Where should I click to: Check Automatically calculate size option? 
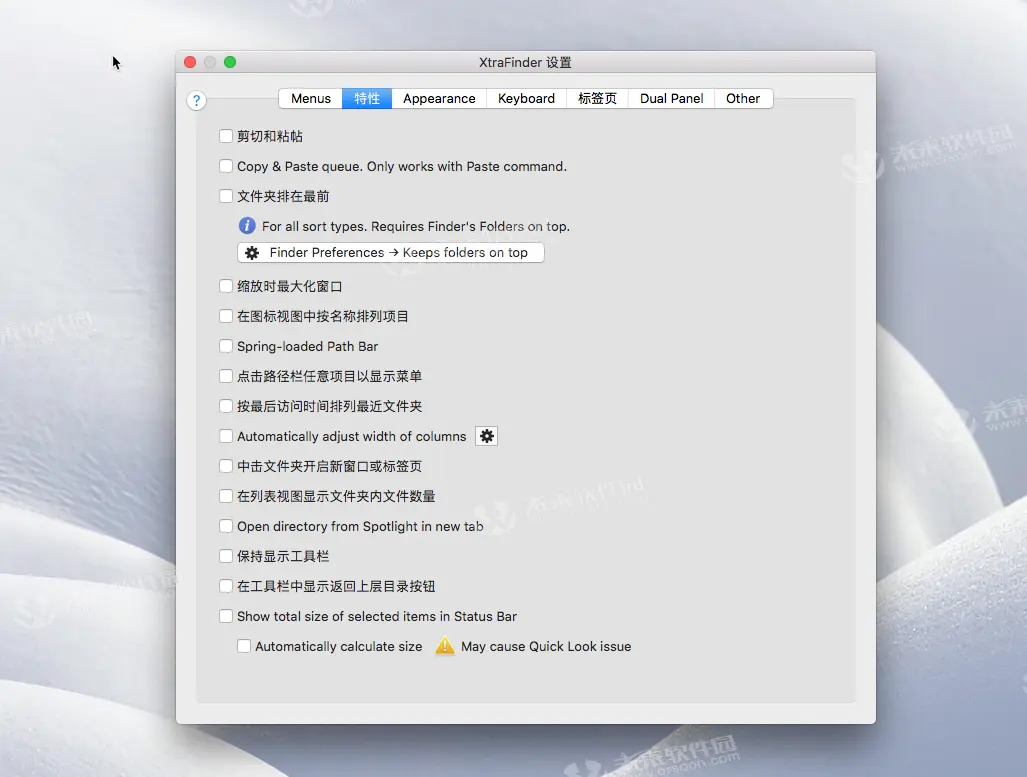[x=244, y=646]
